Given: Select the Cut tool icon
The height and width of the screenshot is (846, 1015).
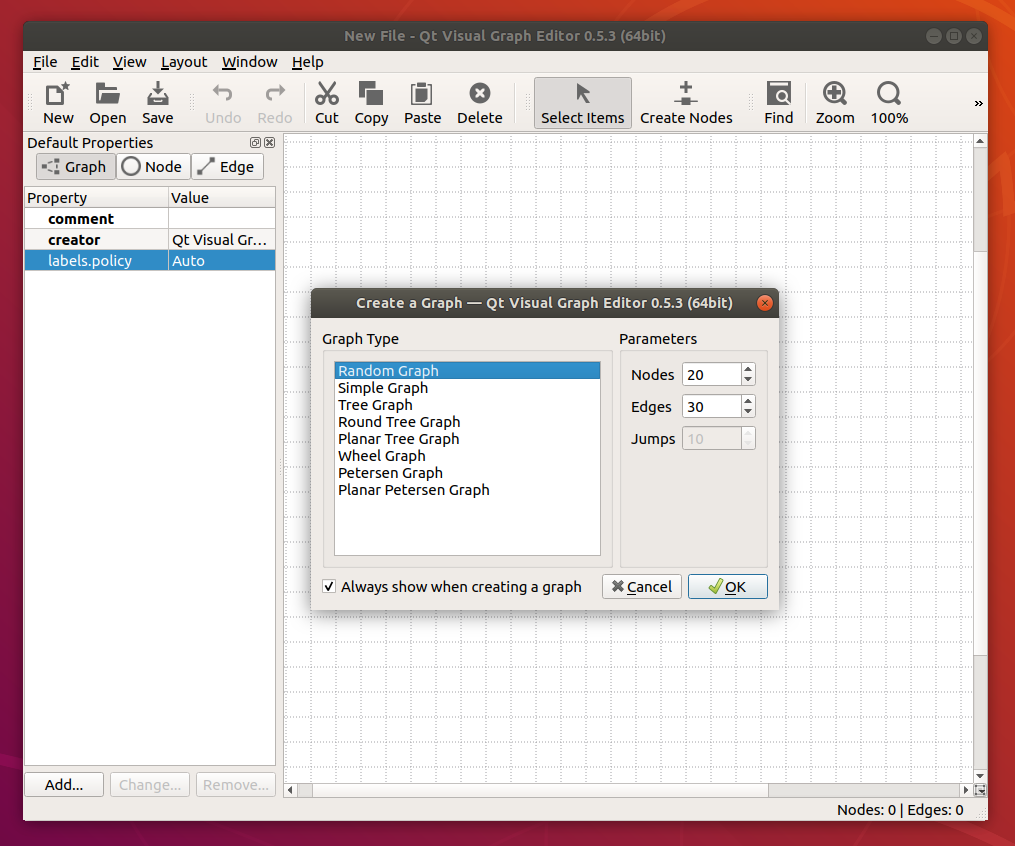Looking at the screenshot, I should (326, 100).
